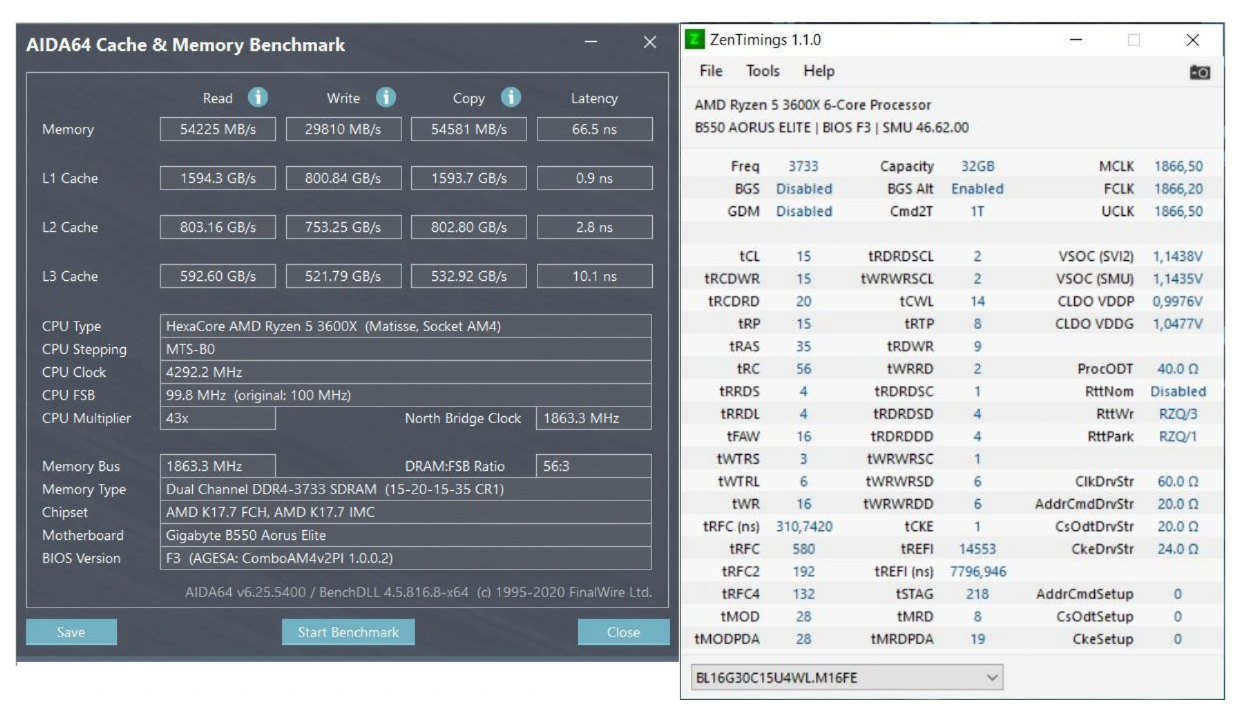Viewport: 1237px width, 711px height.
Task: Click the Freq value 3733 in ZenTimings
Action: coord(803,166)
